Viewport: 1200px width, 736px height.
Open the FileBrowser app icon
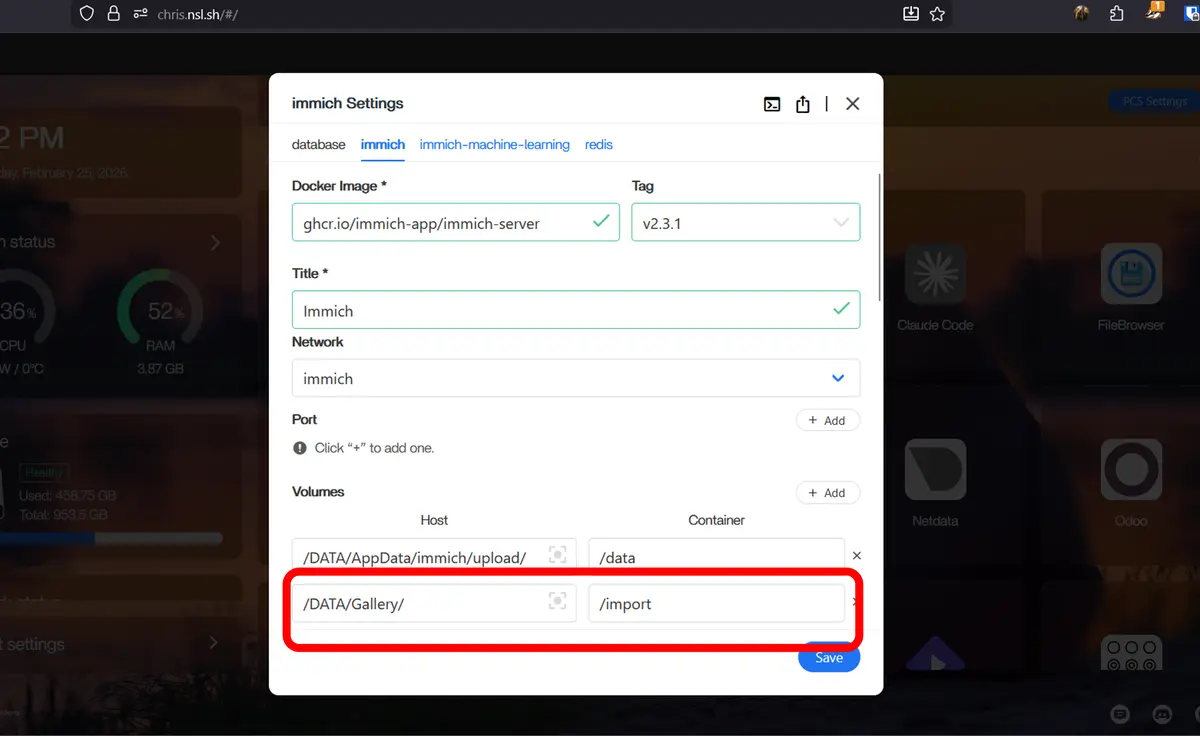[1130, 274]
